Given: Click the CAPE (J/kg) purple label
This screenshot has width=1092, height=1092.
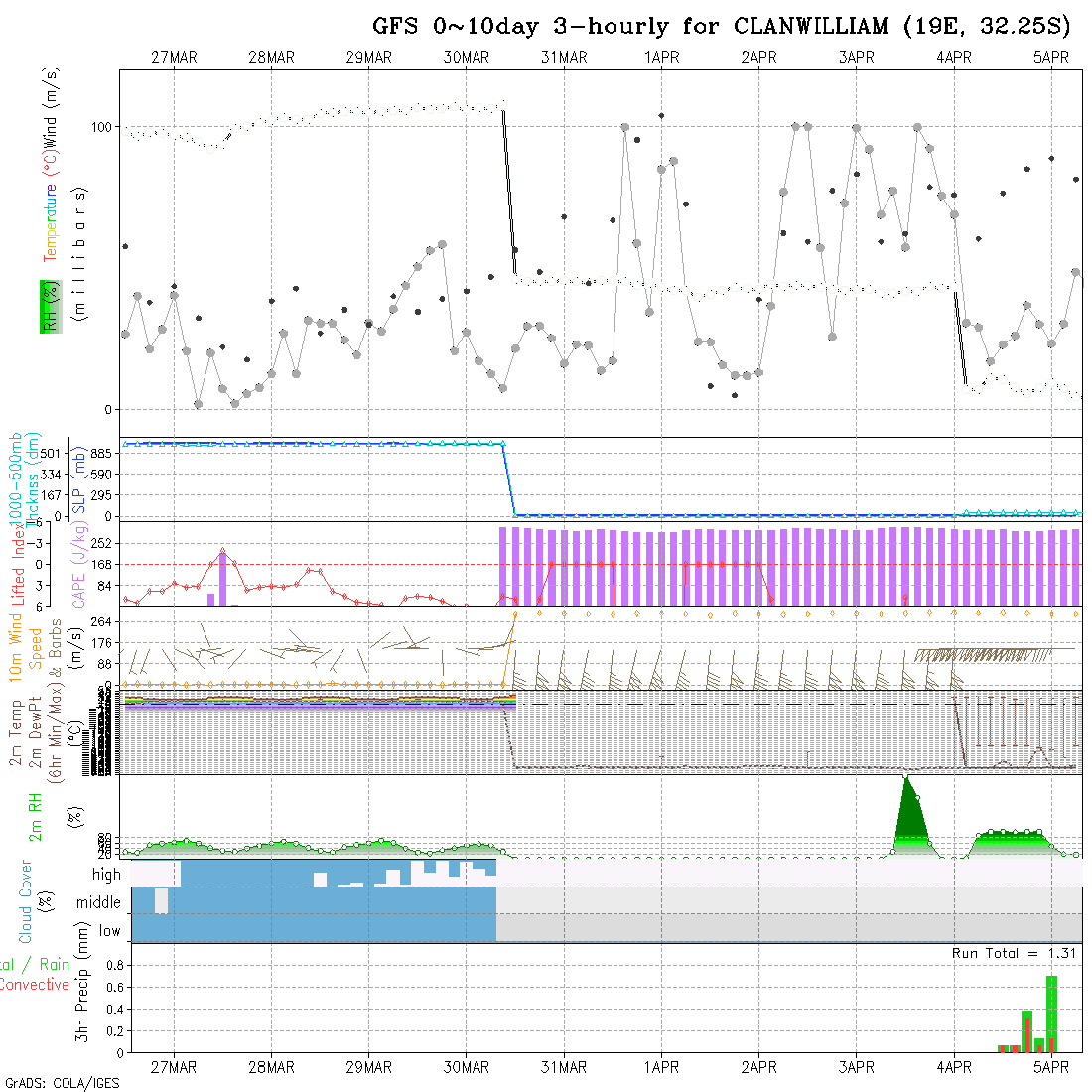Looking at the screenshot, I should 80,565.
